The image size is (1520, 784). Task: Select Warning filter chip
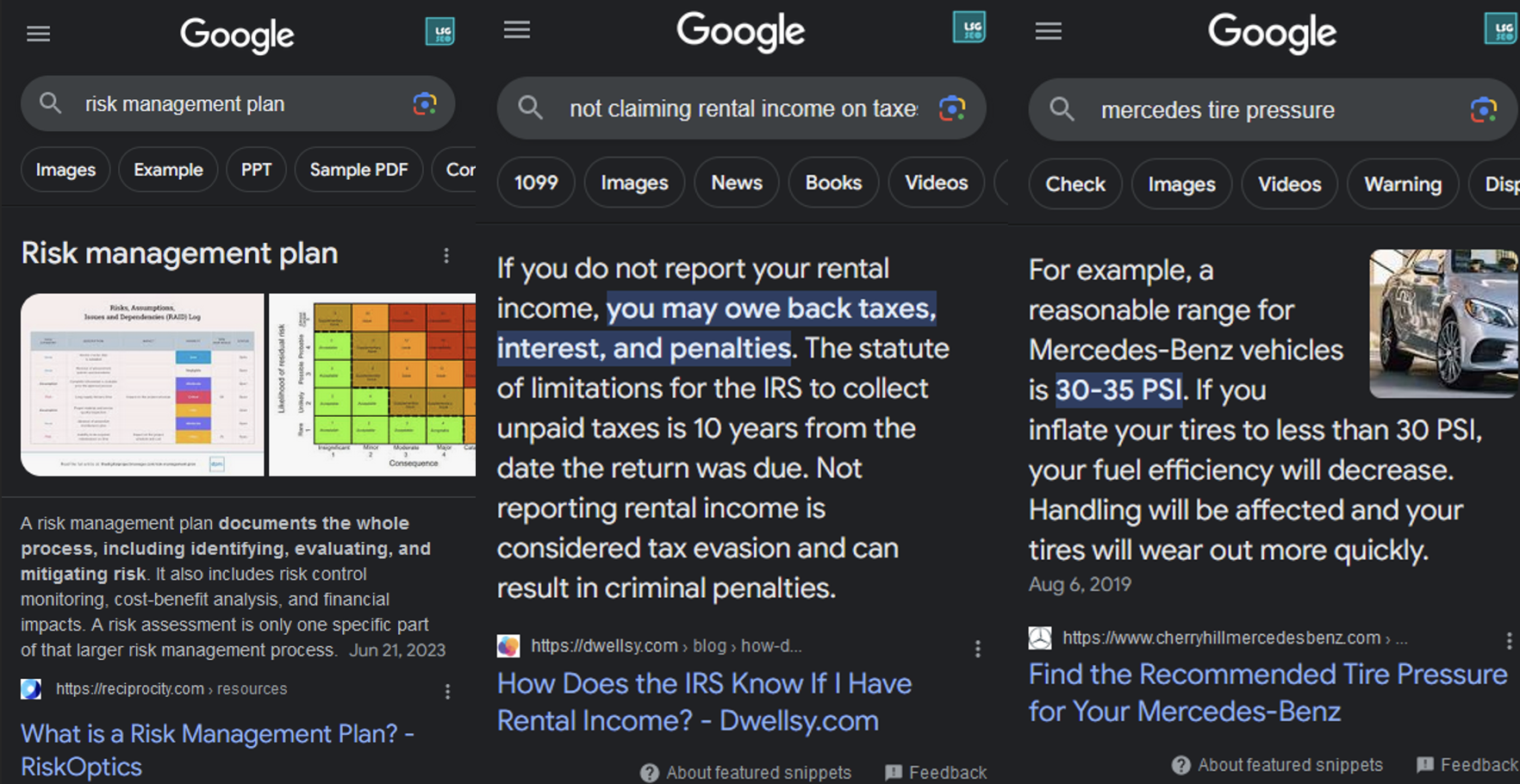1403,184
